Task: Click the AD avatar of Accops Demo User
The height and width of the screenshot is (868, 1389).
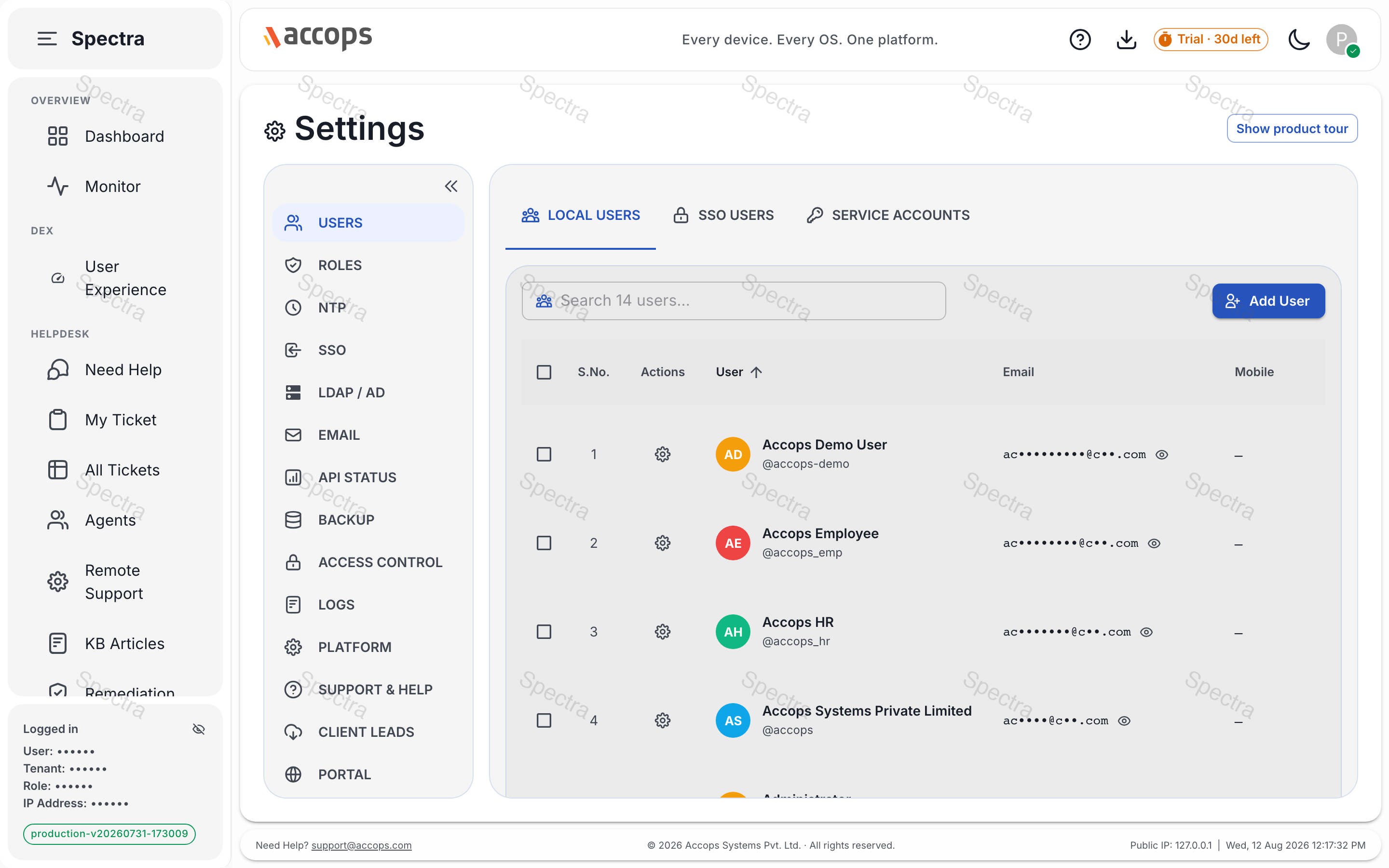Action: (733, 454)
